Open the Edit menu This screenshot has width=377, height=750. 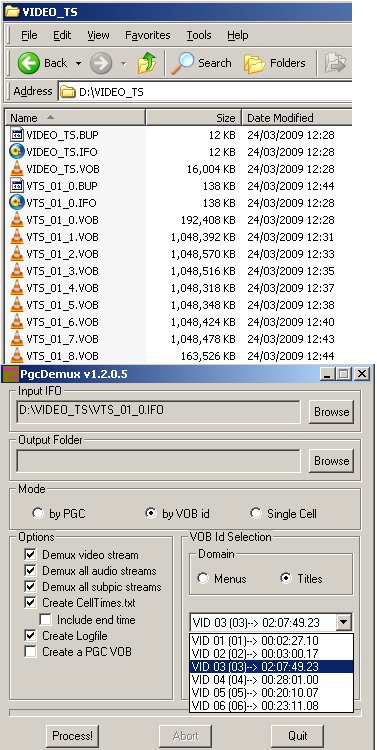(x=62, y=35)
